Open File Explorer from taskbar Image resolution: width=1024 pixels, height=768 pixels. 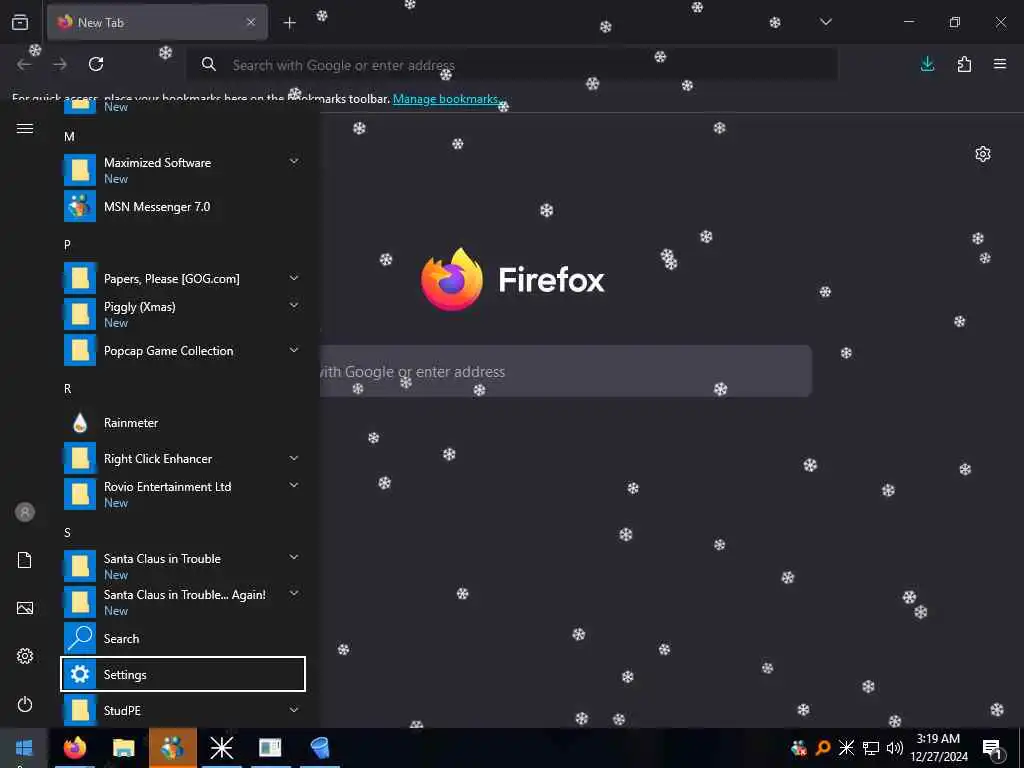123,748
